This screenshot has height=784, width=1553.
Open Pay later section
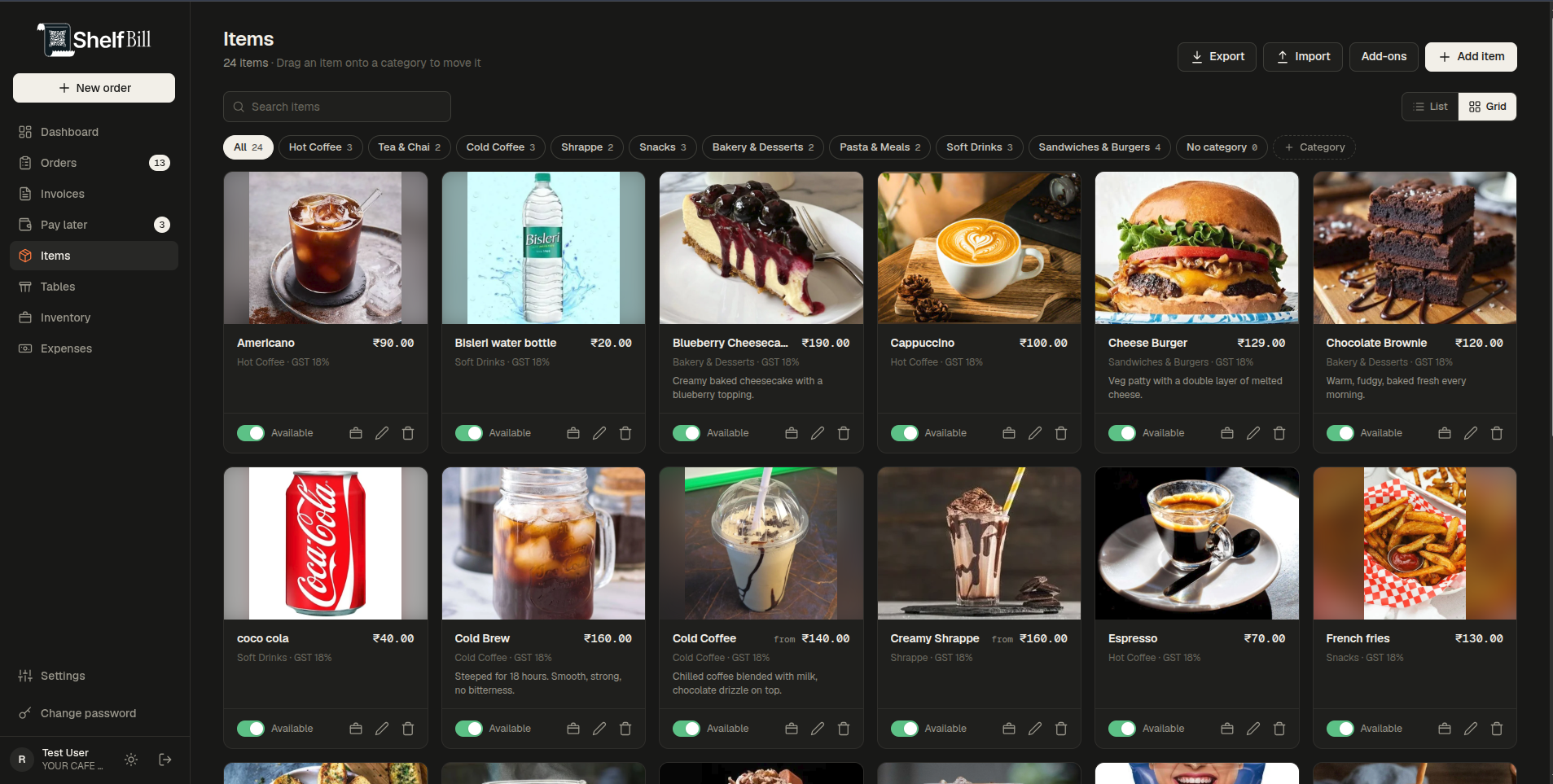coord(94,225)
